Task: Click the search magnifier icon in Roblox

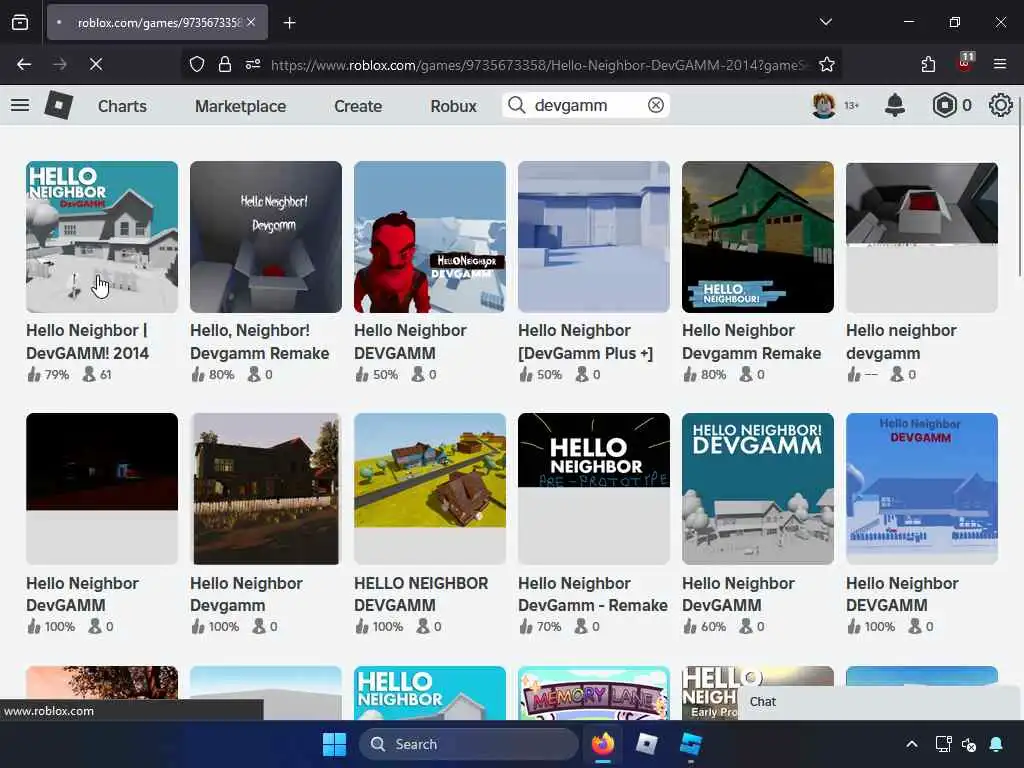Action: coord(517,105)
